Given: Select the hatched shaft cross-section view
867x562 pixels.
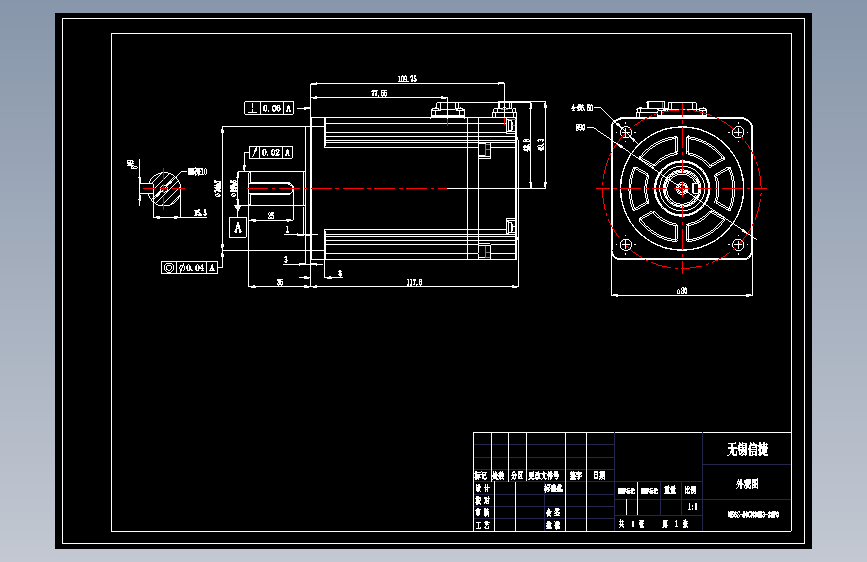Looking at the screenshot, I should 164,189.
